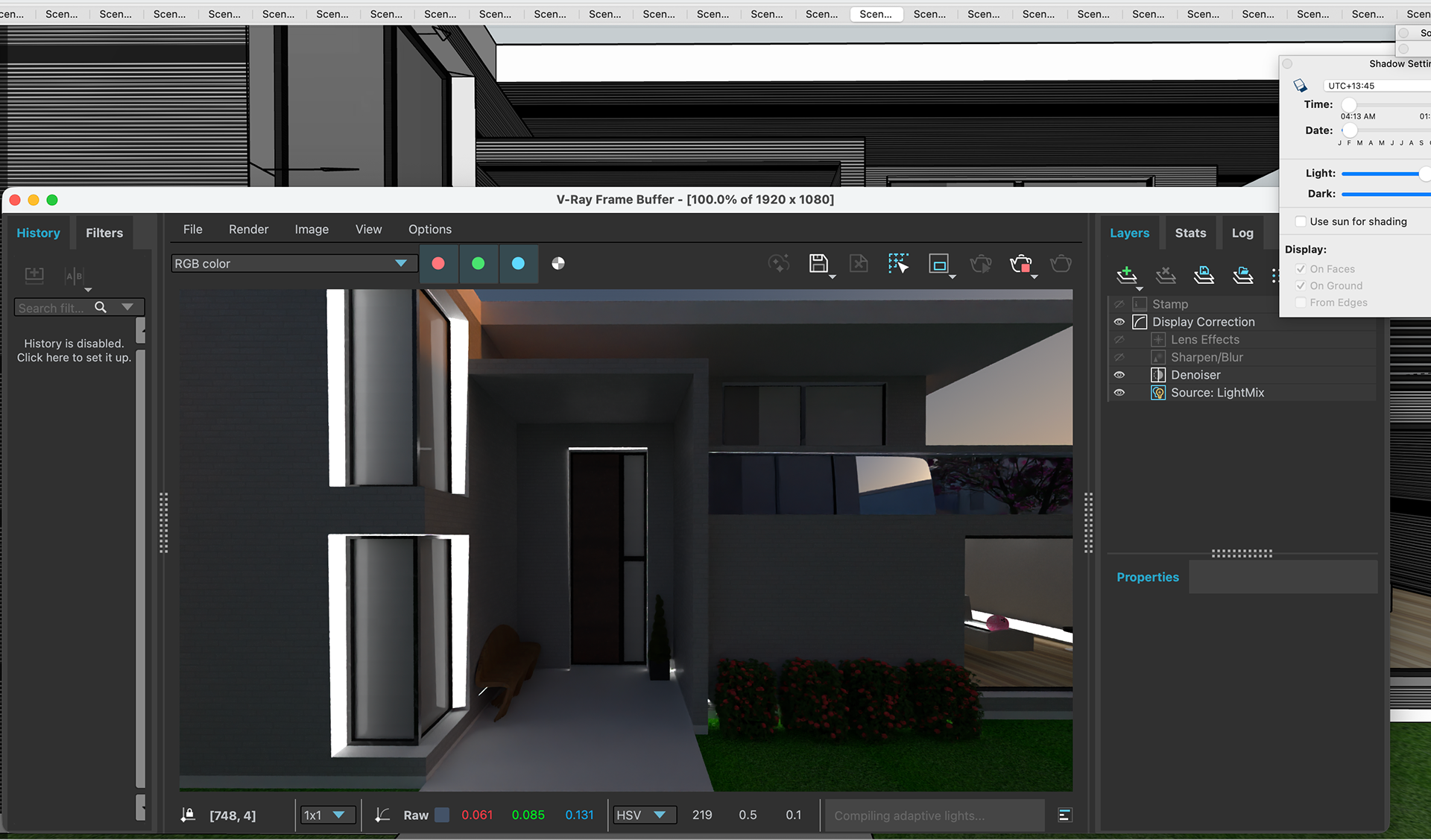This screenshot has height=840, width=1431.
Task: Hide the Denoiser layer
Action: click(x=1119, y=375)
